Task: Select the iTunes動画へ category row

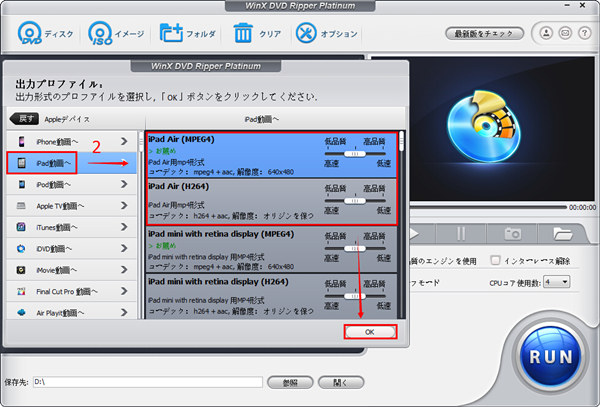Action: click(x=72, y=227)
